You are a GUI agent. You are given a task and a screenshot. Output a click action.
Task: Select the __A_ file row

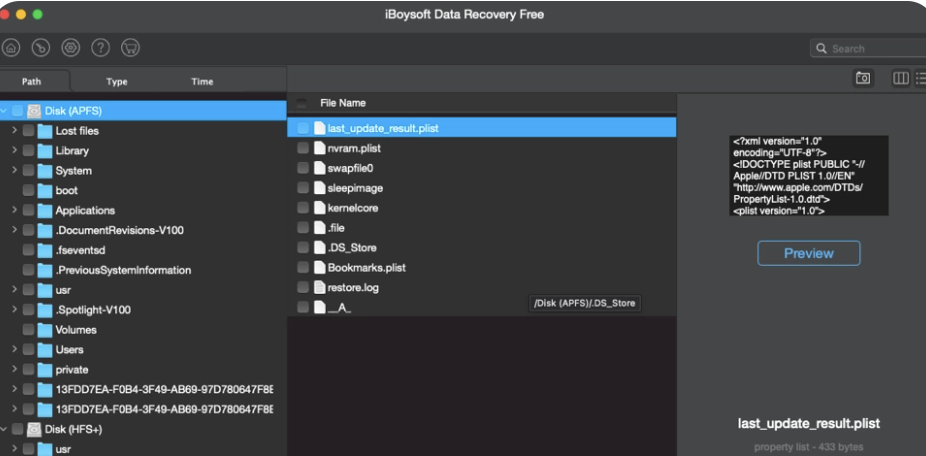[x=481, y=307]
